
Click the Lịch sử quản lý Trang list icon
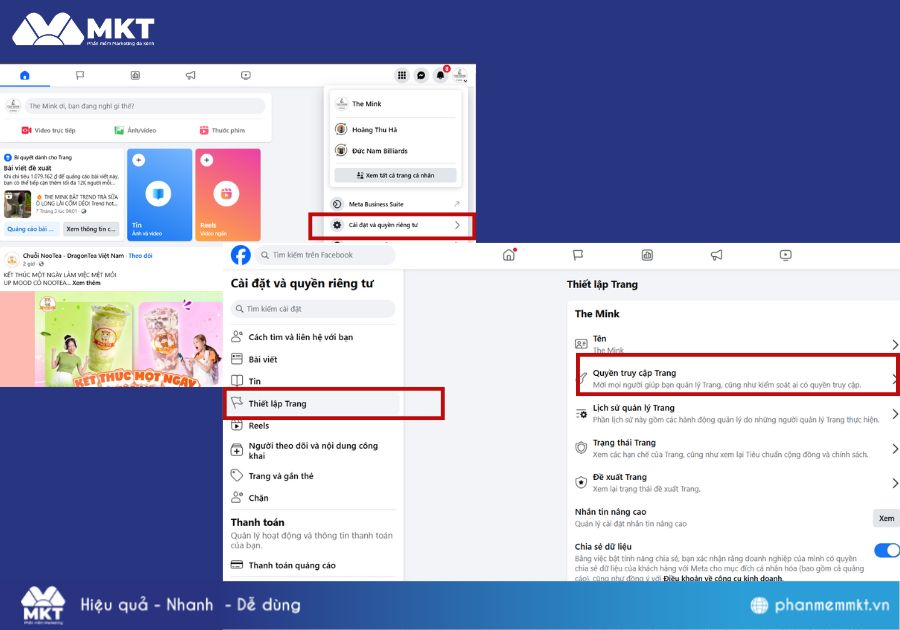coord(581,414)
